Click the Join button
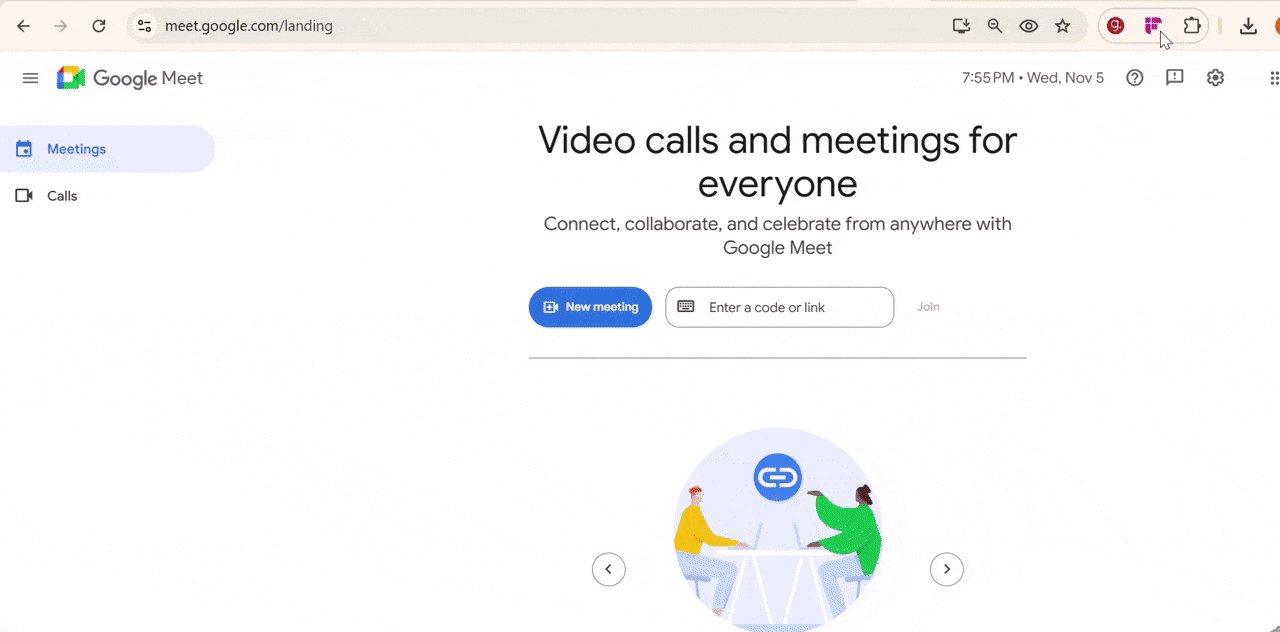This screenshot has width=1280, height=632. coord(928,307)
